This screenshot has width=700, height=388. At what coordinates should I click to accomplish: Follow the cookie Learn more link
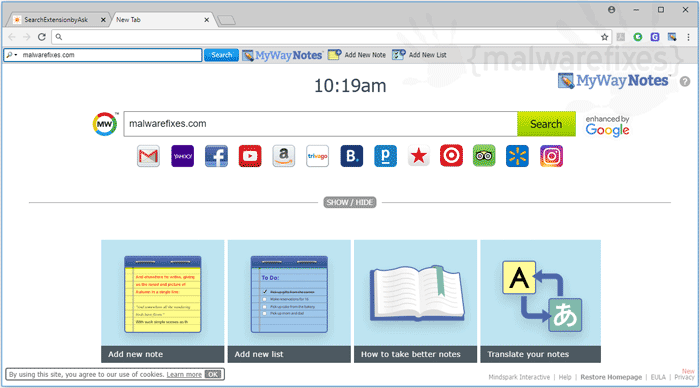click(184, 375)
